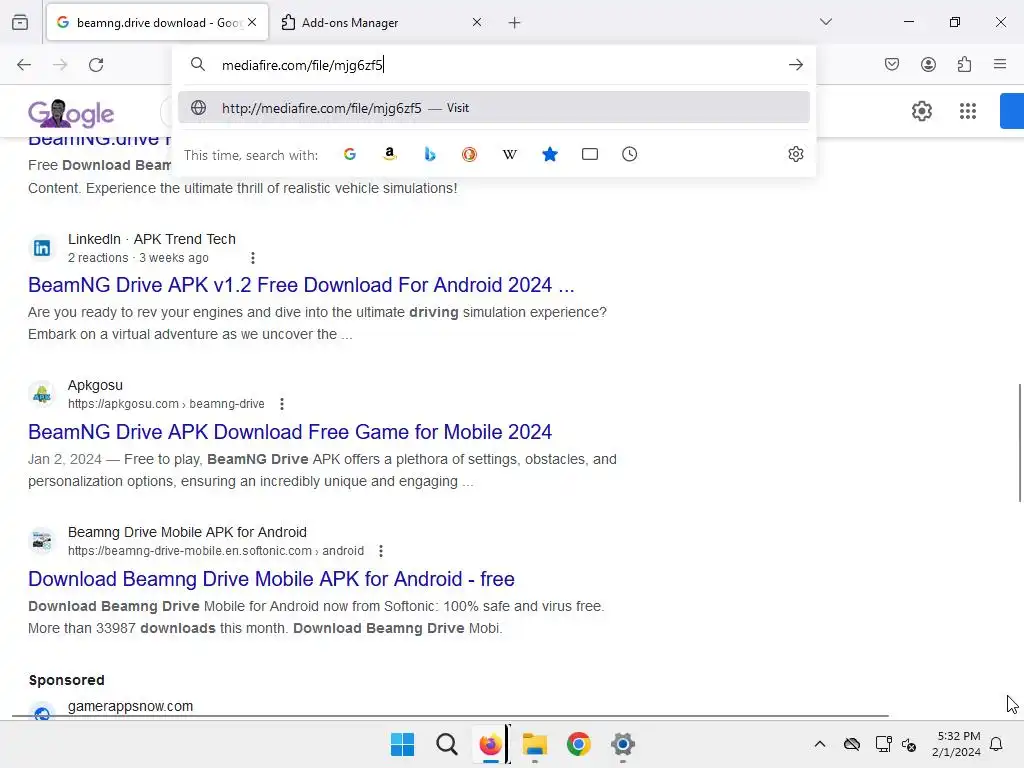Open the Firefox application menu
The image size is (1024, 768).
(x=1000, y=64)
